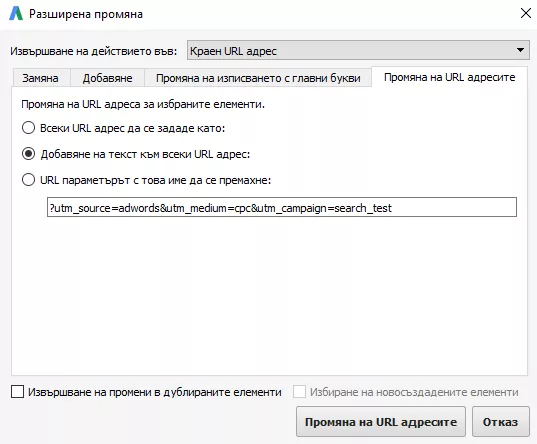Click the AdWords Editor logo icon
Image resolution: width=537 pixels, height=444 pixels.
coord(16,14)
